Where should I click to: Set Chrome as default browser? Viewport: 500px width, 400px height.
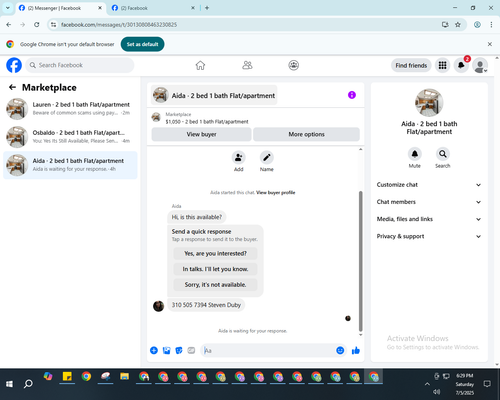click(x=142, y=44)
